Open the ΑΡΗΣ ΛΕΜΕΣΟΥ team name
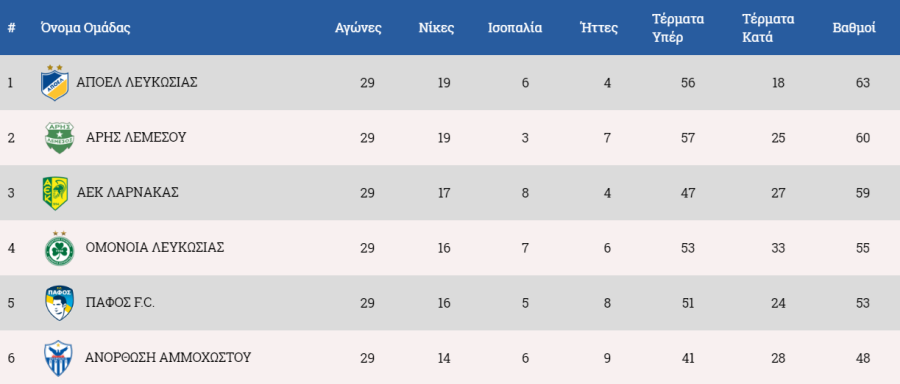This screenshot has height=384, width=900. (136, 137)
